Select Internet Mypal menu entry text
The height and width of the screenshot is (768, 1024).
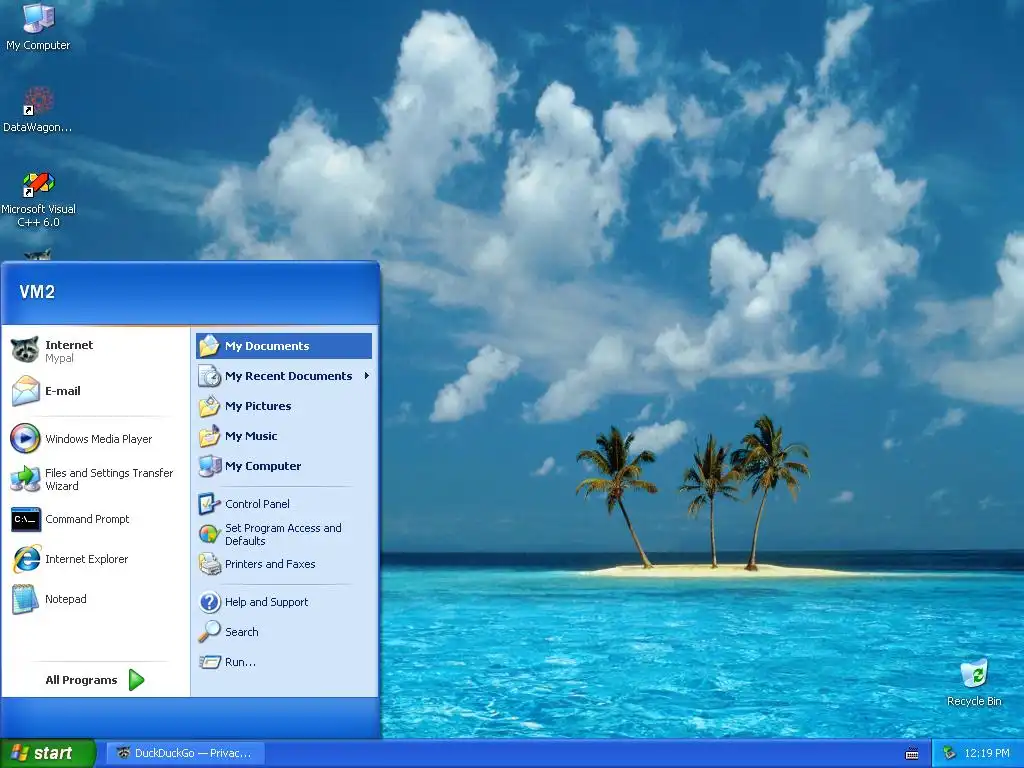click(69, 351)
